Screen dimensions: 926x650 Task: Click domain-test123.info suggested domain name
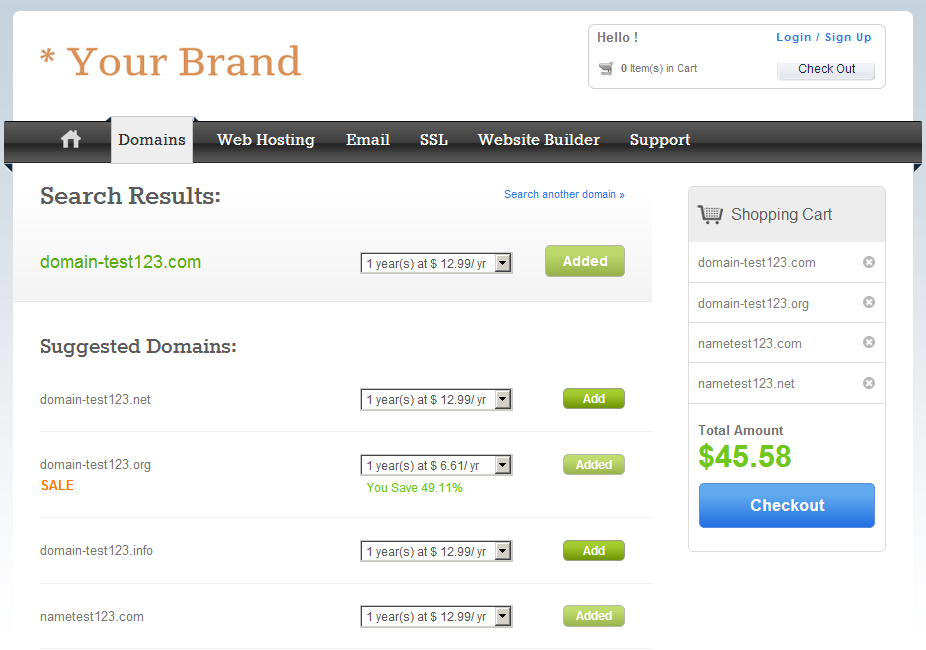pyautogui.click(x=96, y=550)
